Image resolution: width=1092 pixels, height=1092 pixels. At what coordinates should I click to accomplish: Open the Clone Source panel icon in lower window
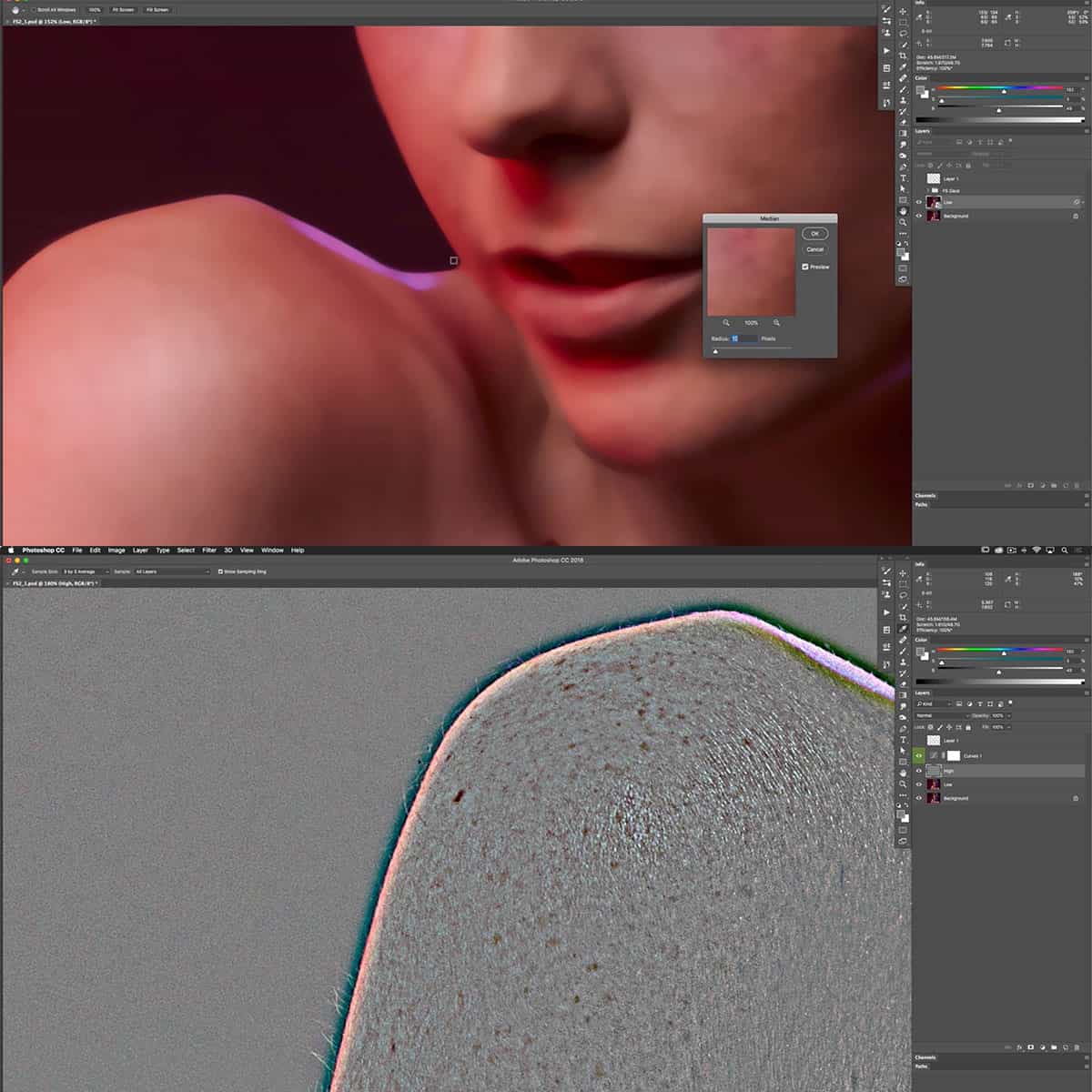point(886,594)
